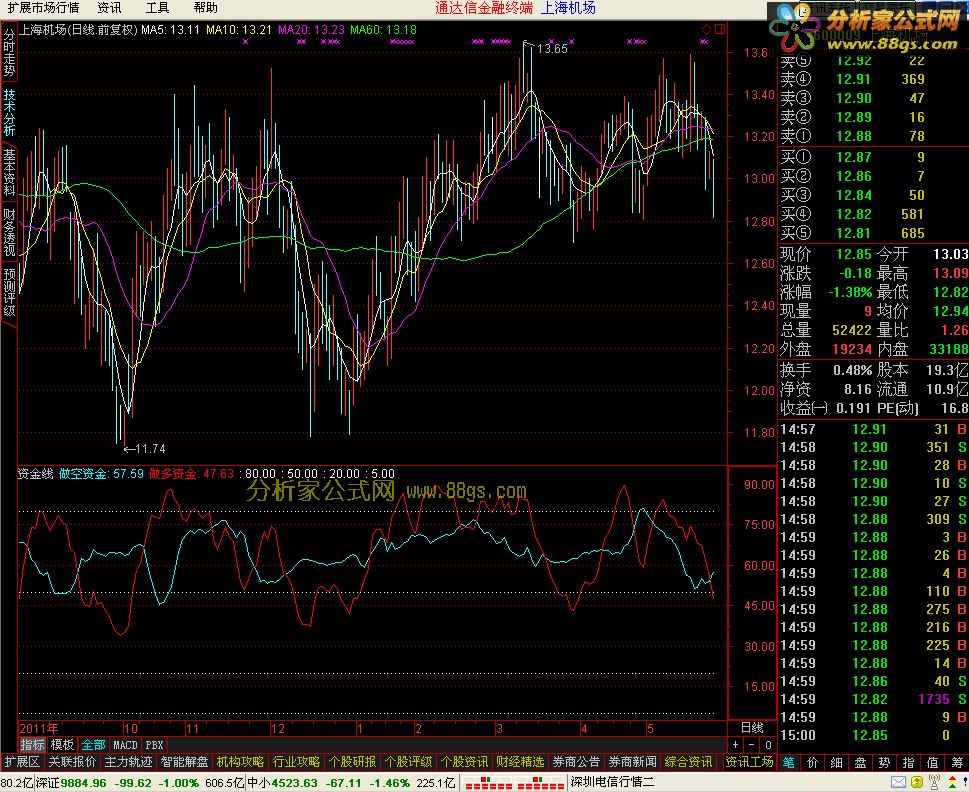Screen dimensions: 969x792
Task: Click 深圳电信行情二 server label
Action: tap(612, 783)
